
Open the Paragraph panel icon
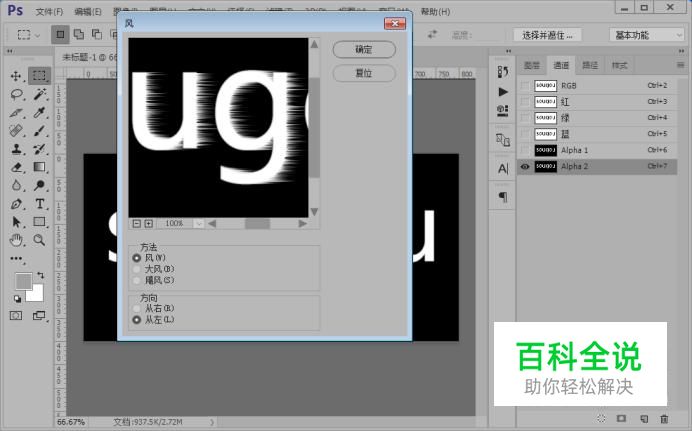click(503, 197)
